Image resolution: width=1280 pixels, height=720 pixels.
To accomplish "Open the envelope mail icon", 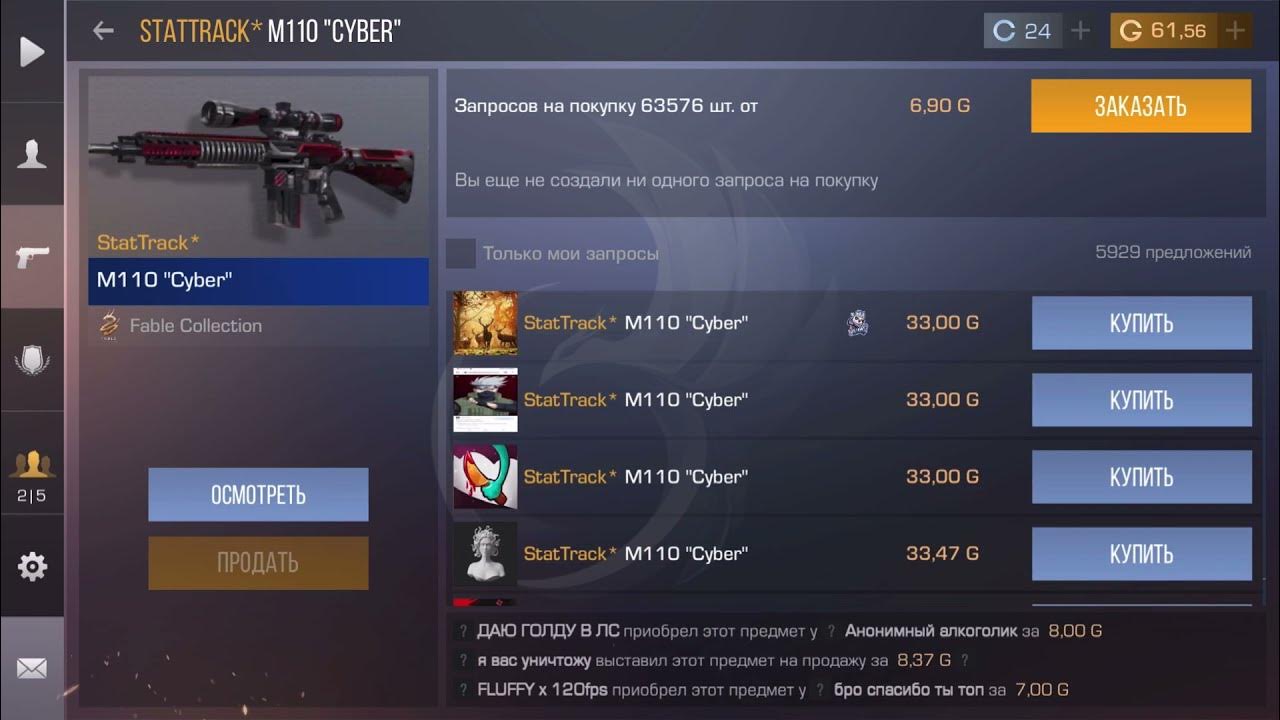I will point(32,669).
